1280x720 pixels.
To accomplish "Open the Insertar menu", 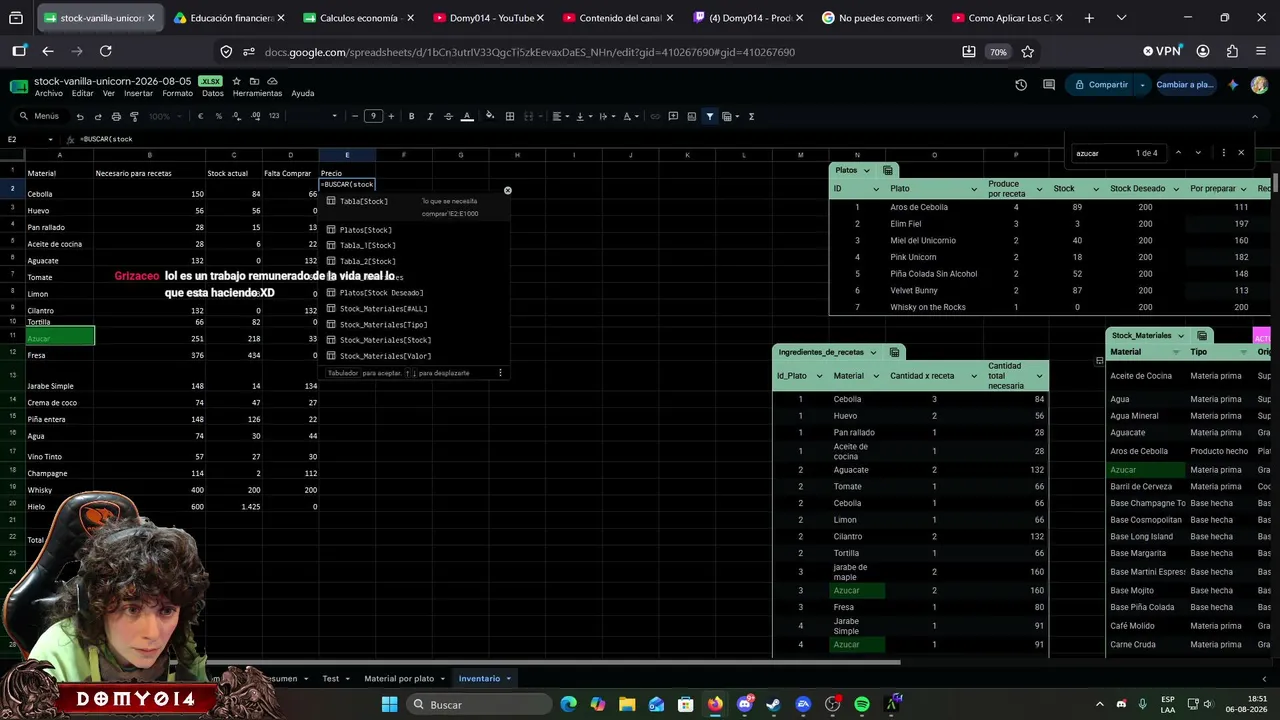I will click(x=138, y=93).
